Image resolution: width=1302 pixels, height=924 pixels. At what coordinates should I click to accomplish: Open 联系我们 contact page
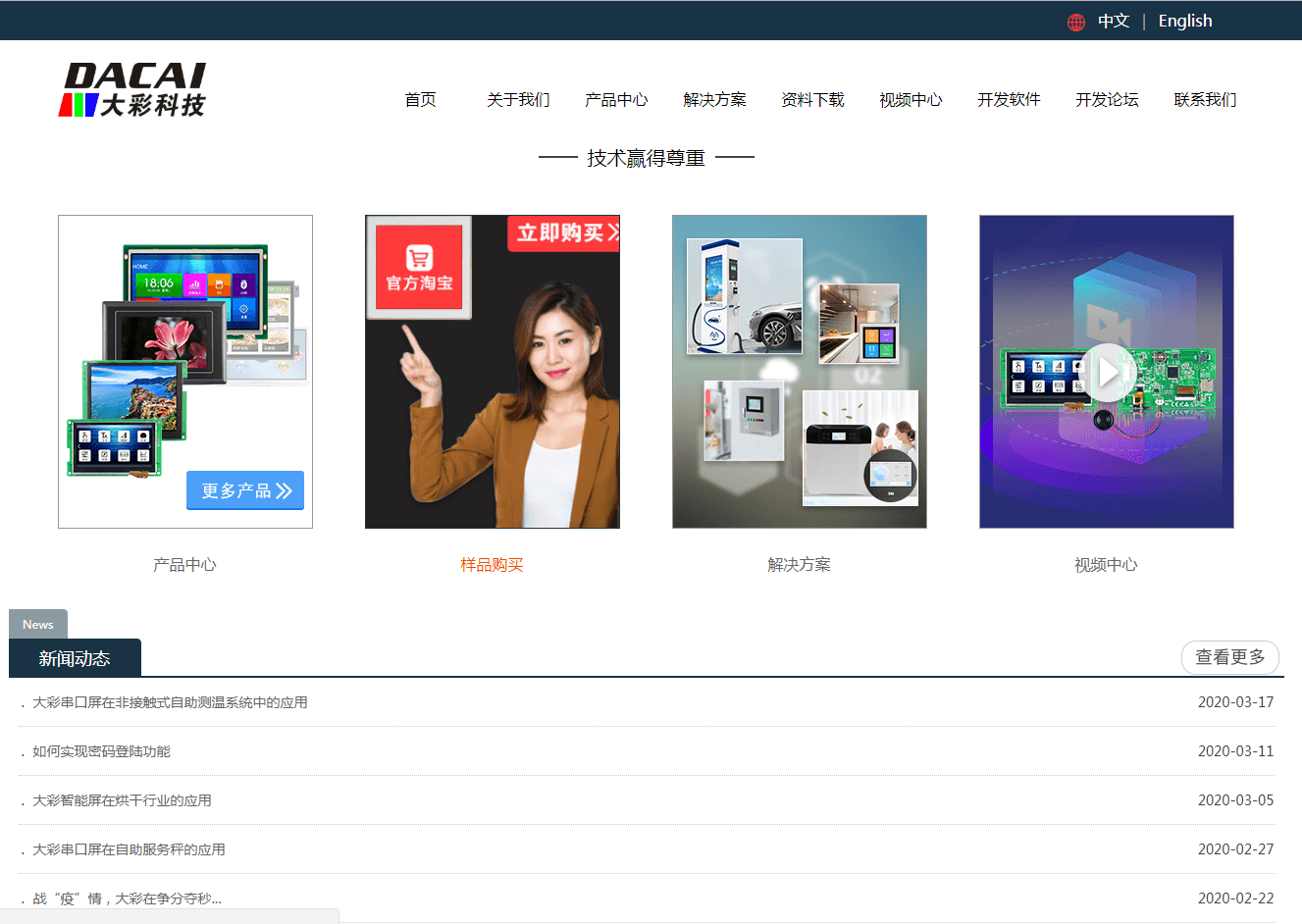[x=1205, y=100]
